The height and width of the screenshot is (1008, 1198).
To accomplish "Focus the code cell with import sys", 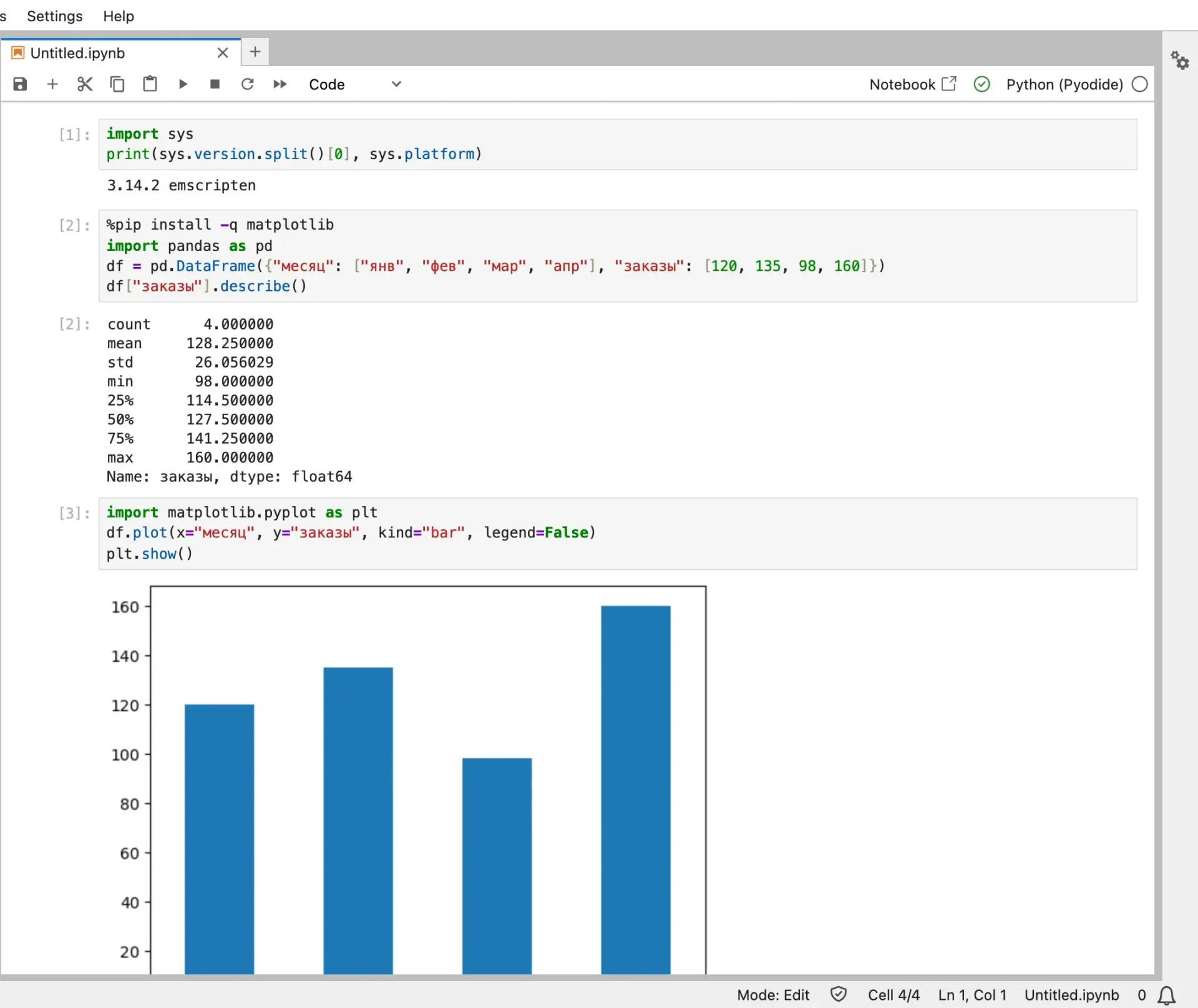I will point(618,144).
